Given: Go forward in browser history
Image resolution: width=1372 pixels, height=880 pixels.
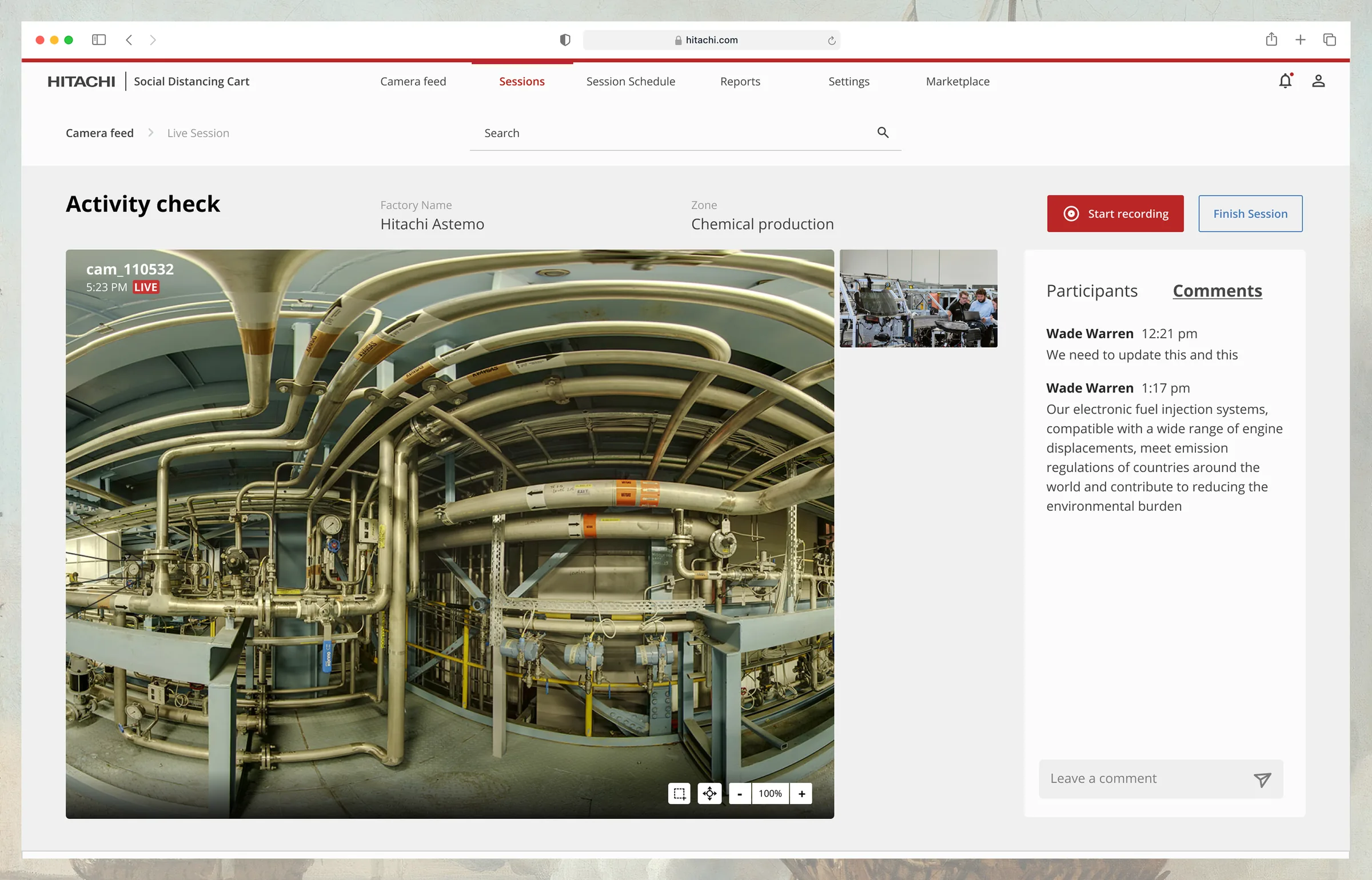Looking at the screenshot, I should coord(153,39).
